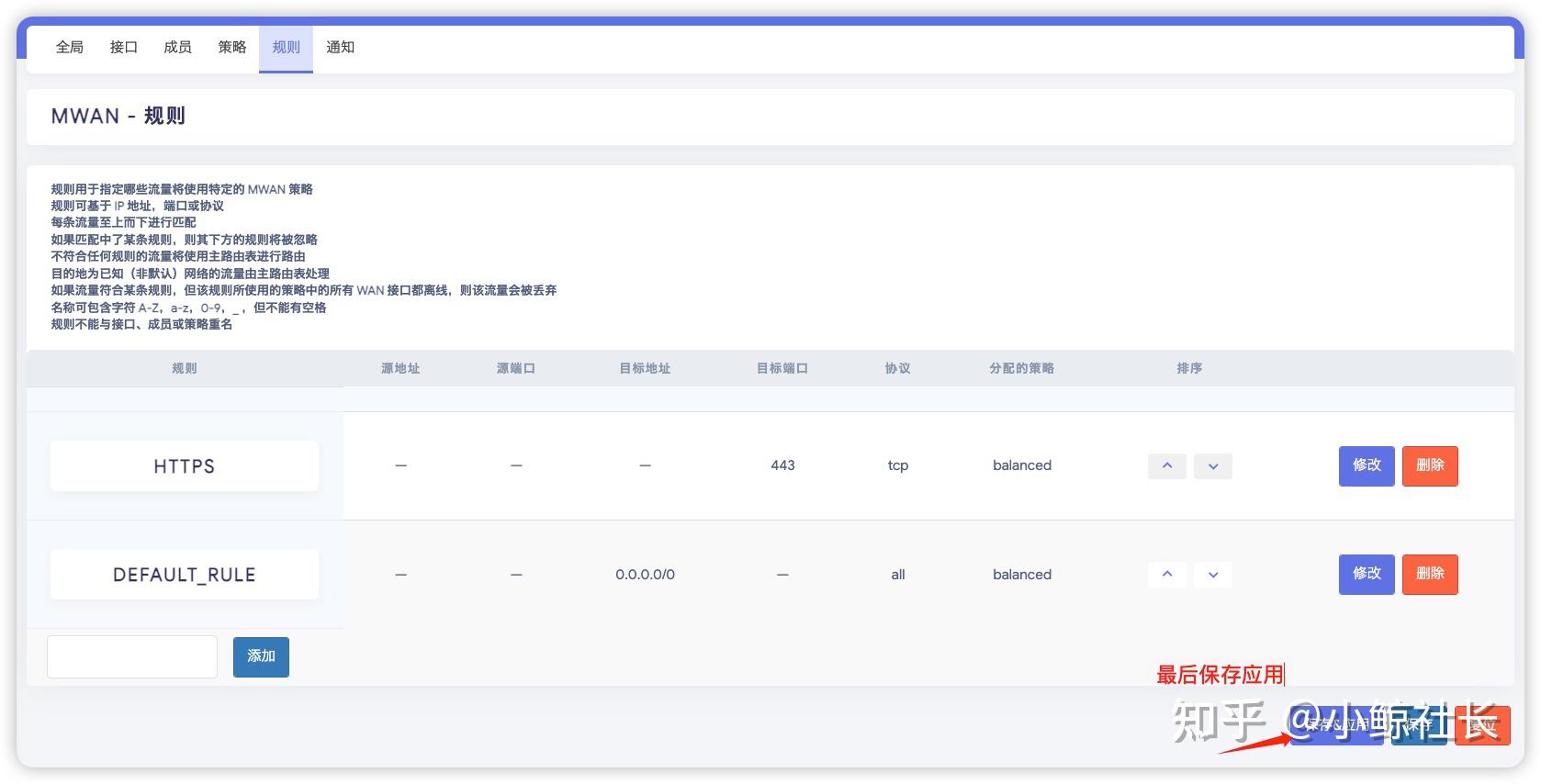1541x784 pixels.
Task: Click the 规则 column header
Action: pos(185,368)
